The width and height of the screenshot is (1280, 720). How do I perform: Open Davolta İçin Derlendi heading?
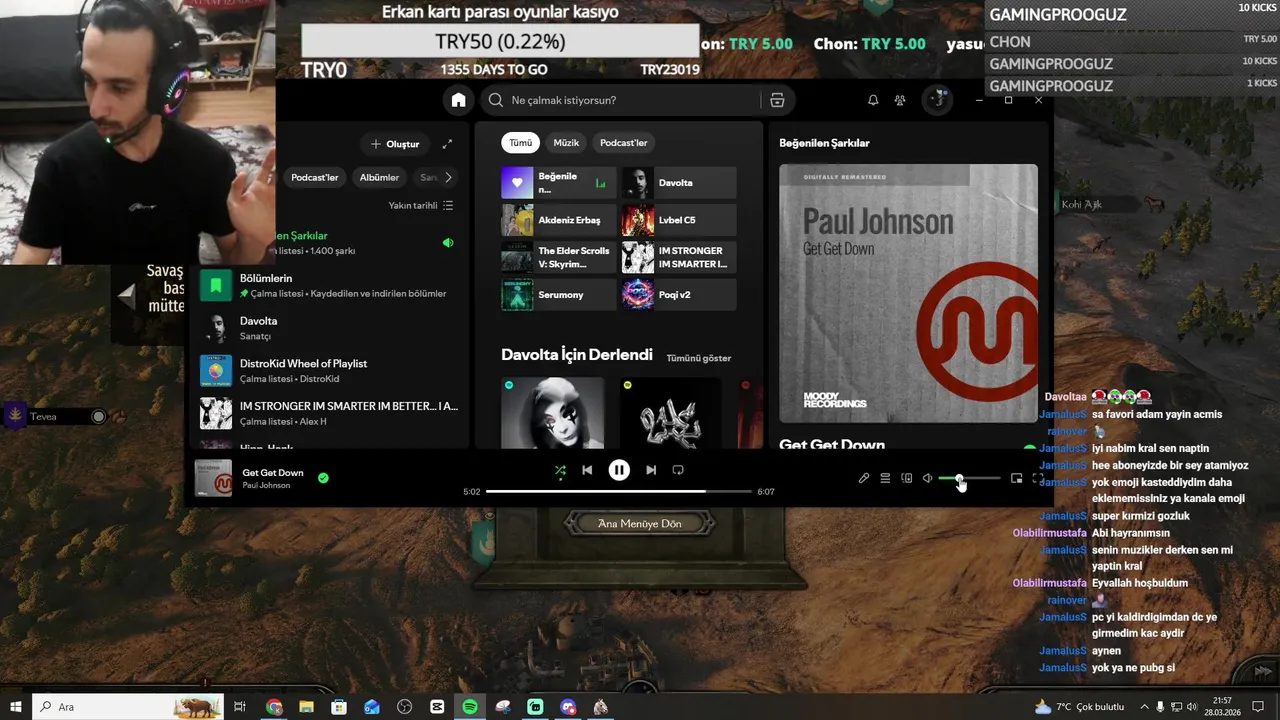click(577, 355)
